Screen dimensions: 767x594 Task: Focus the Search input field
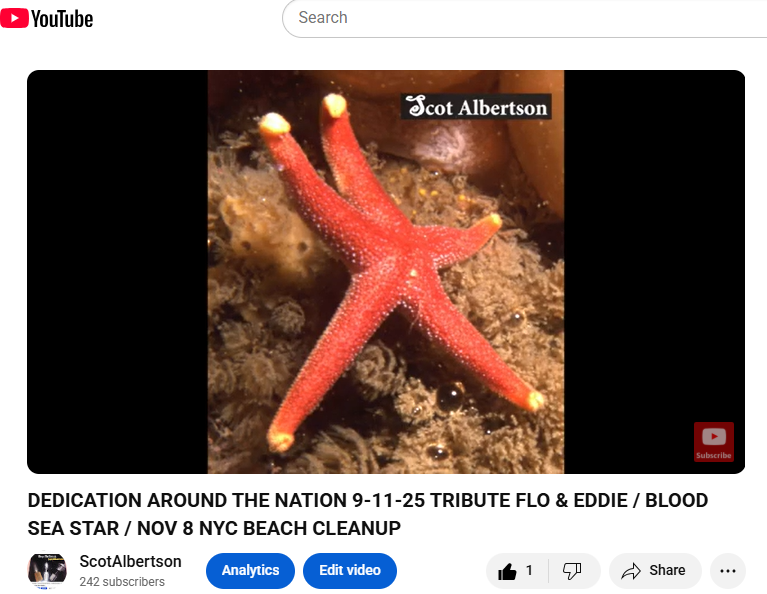(x=524, y=18)
